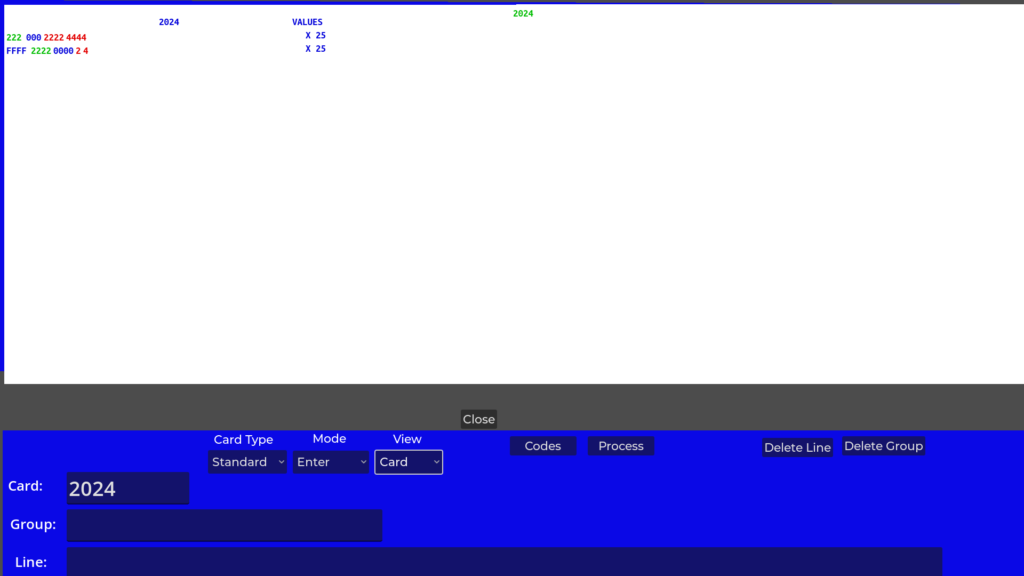This screenshot has width=1024, height=576.
Task: Click the X 25 value in first row
Action: tap(315, 36)
